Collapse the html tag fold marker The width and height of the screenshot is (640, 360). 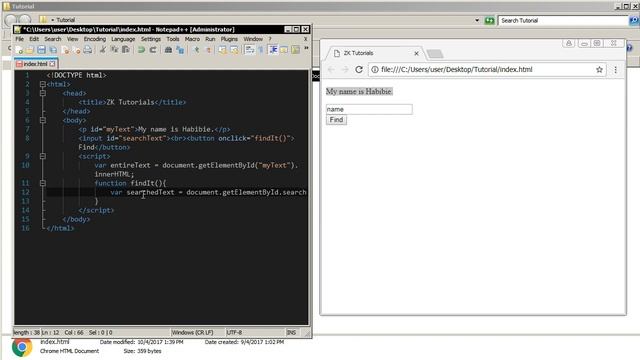tap(42, 84)
